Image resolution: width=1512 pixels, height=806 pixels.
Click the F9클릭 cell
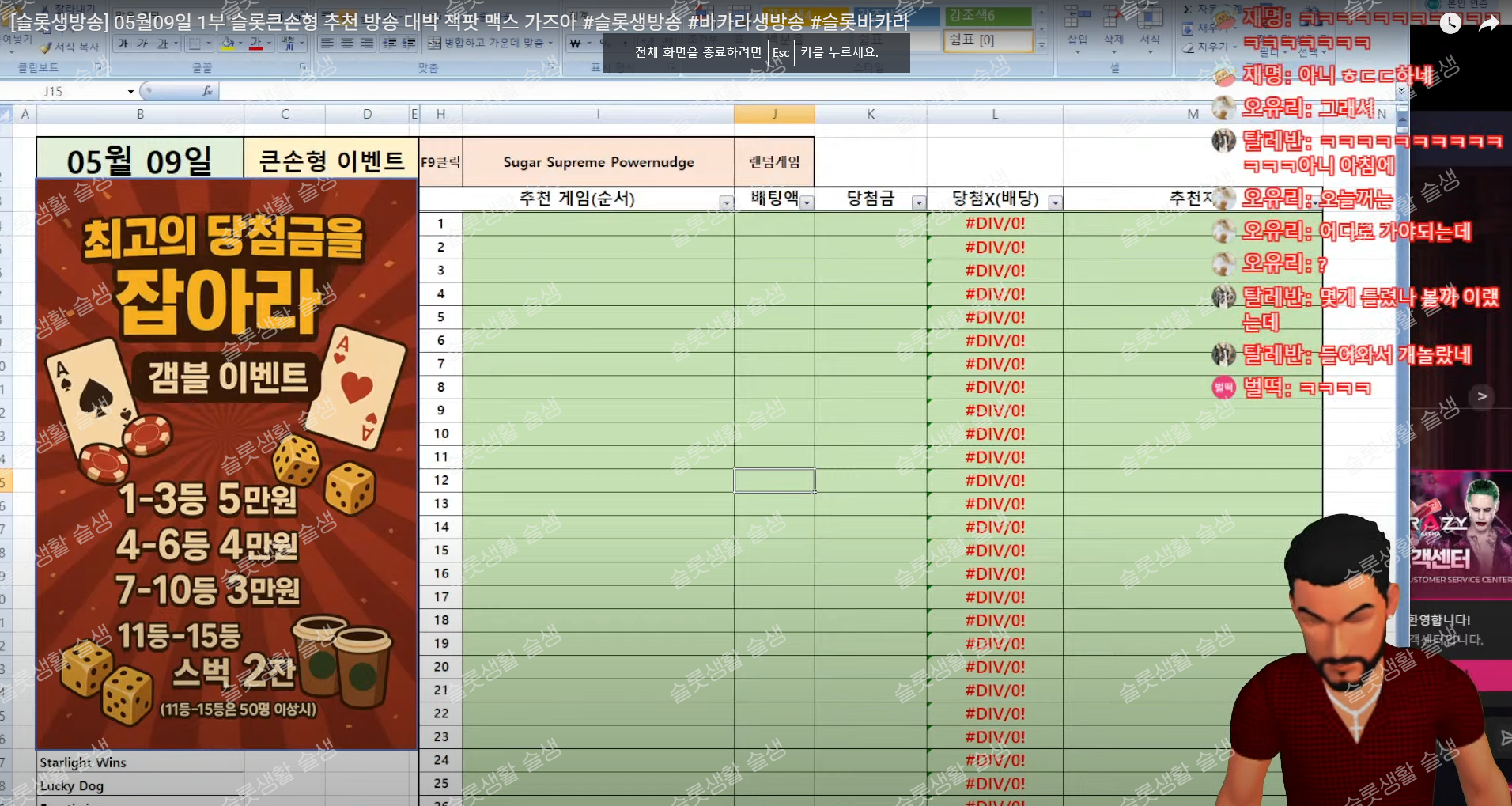click(x=440, y=162)
